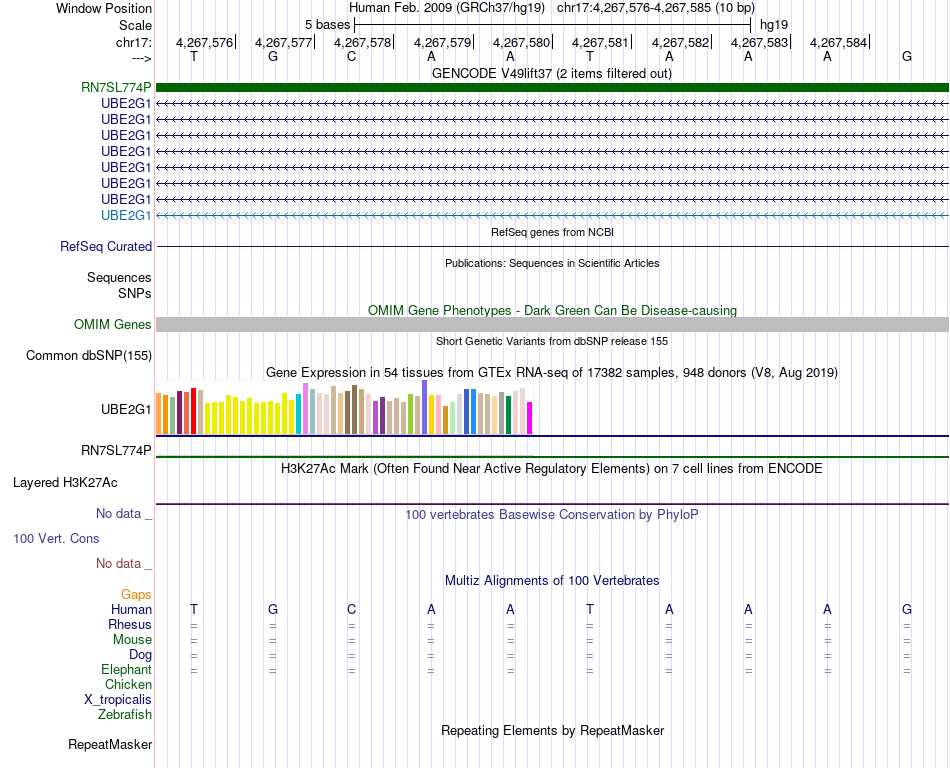Click the RN7SL774P label under GTEx chart
This screenshot has height=768, width=950.
[x=116, y=451]
